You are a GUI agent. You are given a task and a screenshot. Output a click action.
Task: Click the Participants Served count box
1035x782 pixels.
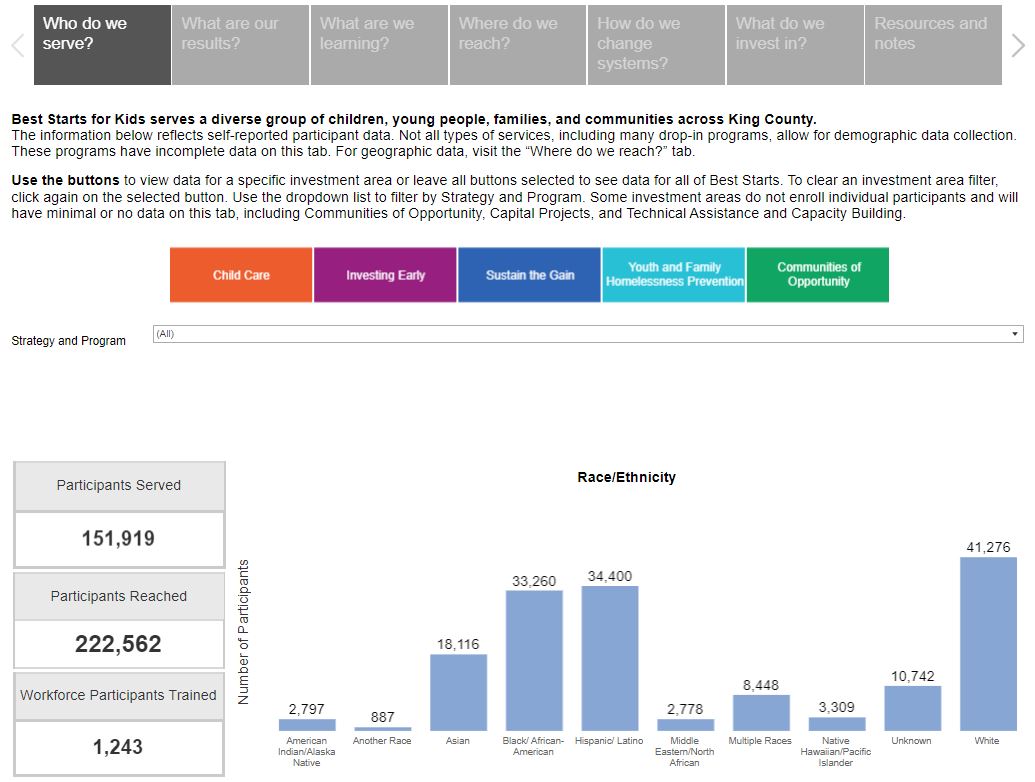pyautogui.click(x=119, y=538)
